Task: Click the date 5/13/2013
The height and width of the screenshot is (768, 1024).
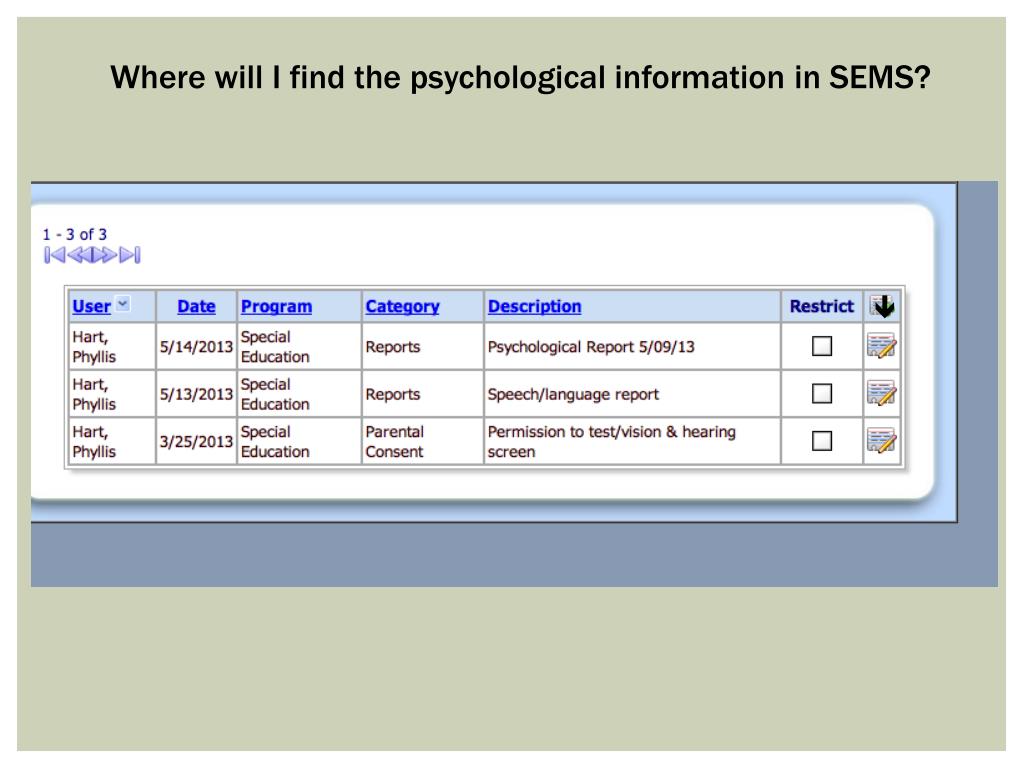Action: pos(196,394)
